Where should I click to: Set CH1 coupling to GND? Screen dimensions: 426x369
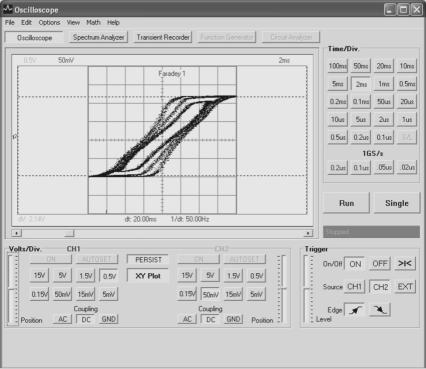tap(109, 319)
